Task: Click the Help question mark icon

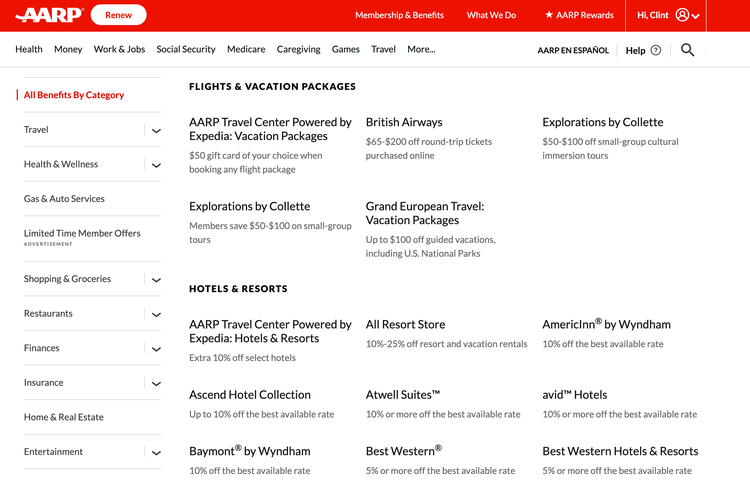Action: (x=656, y=50)
